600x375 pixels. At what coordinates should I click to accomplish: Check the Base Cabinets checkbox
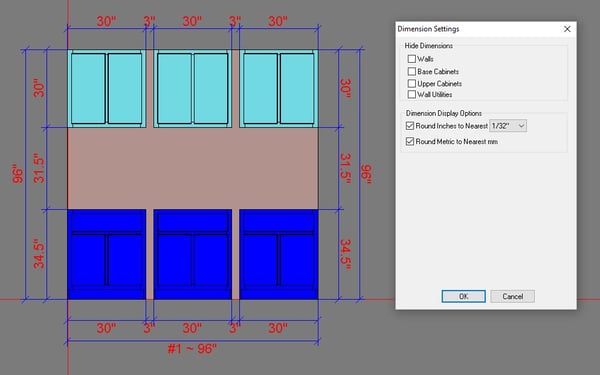[x=412, y=72]
